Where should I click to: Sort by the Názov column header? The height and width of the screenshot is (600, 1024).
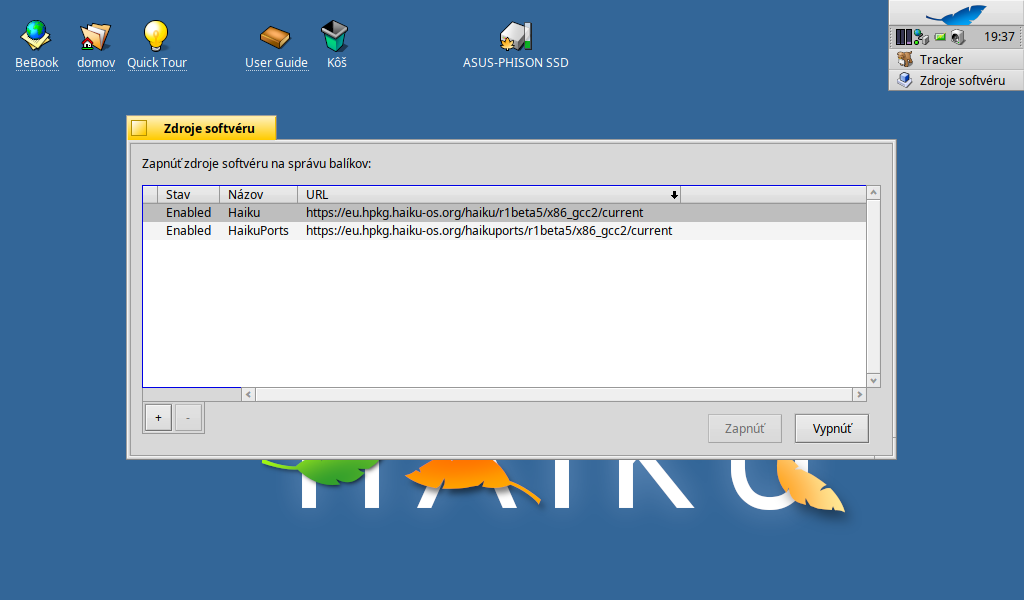259,195
